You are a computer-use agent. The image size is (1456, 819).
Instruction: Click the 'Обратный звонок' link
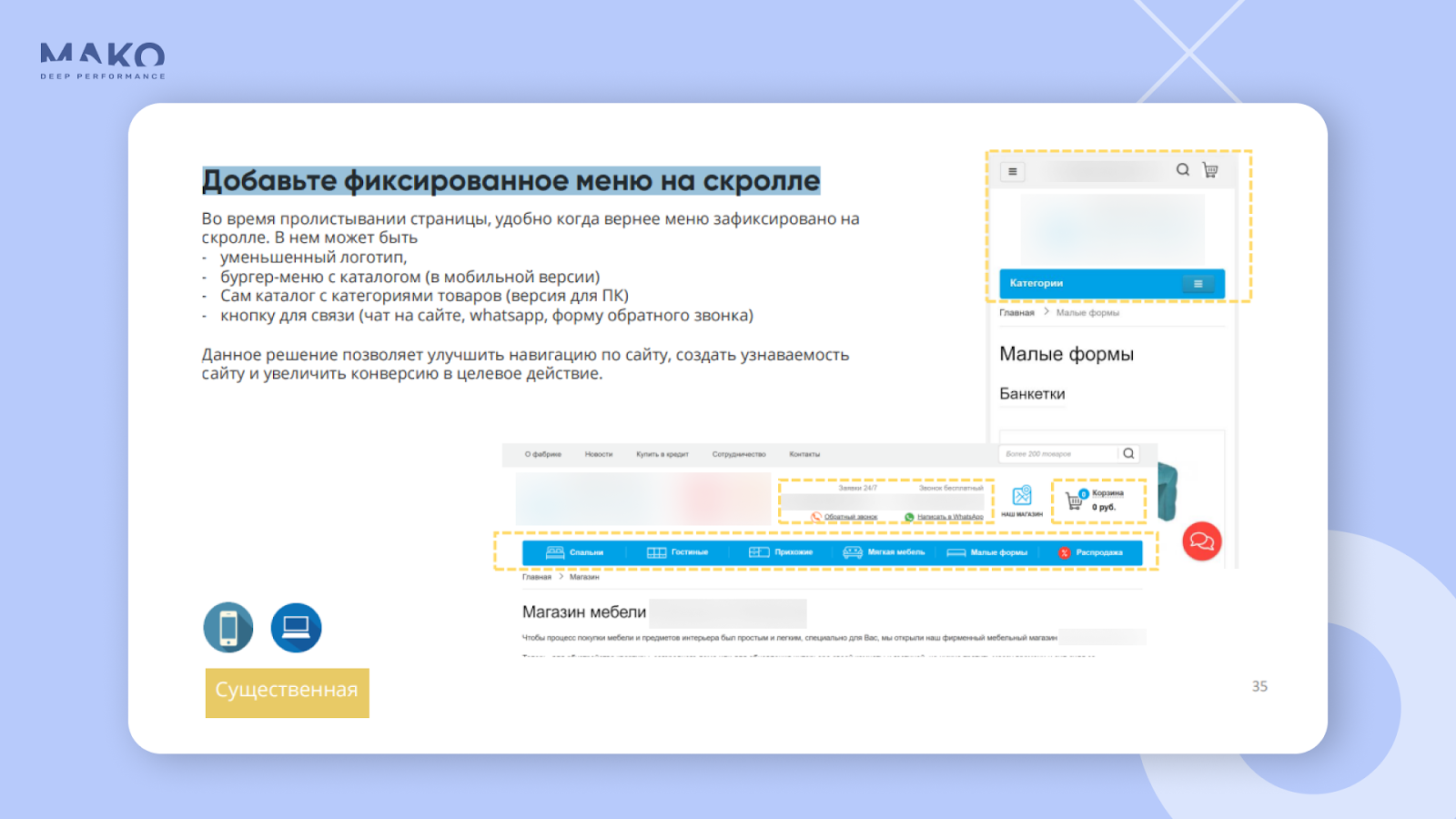pyautogui.click(x=851, y=517)
